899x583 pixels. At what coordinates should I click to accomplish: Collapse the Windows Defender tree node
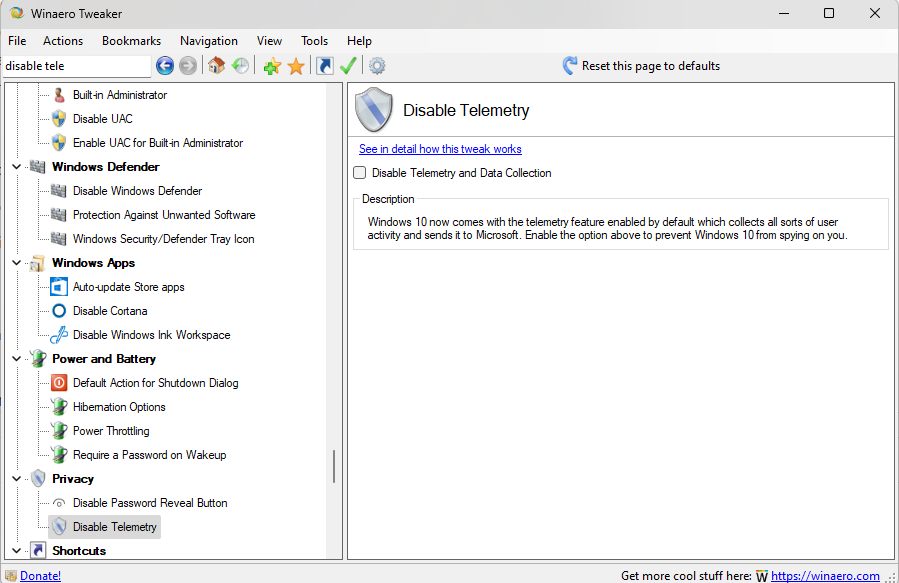(x=17, y=167)
